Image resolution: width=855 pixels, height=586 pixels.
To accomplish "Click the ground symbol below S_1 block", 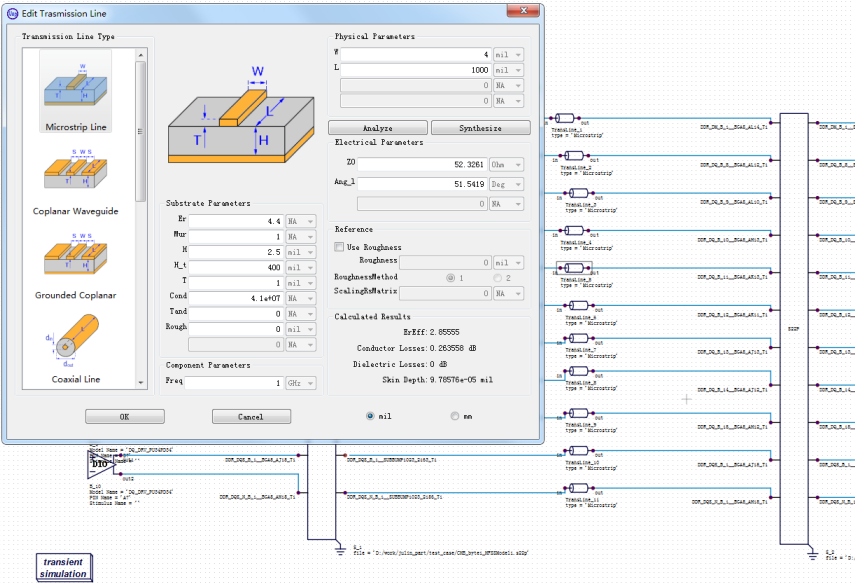I will 340,549.
